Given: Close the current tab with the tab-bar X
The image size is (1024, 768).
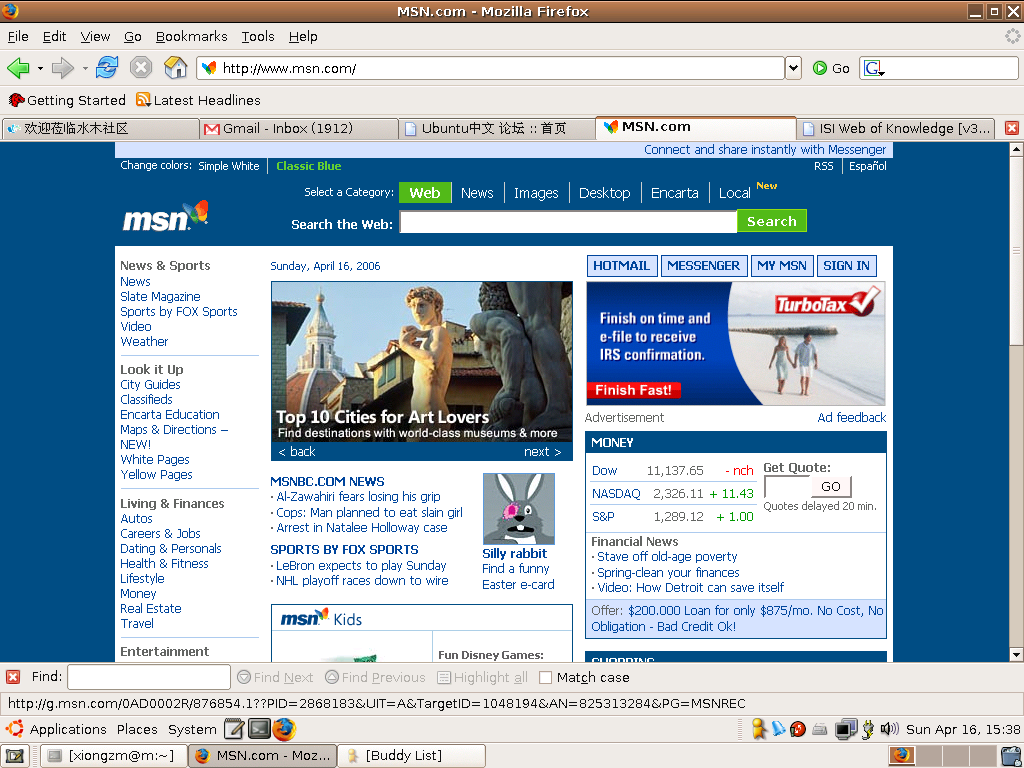Looking at the screenshot, I should (1012, 128).
